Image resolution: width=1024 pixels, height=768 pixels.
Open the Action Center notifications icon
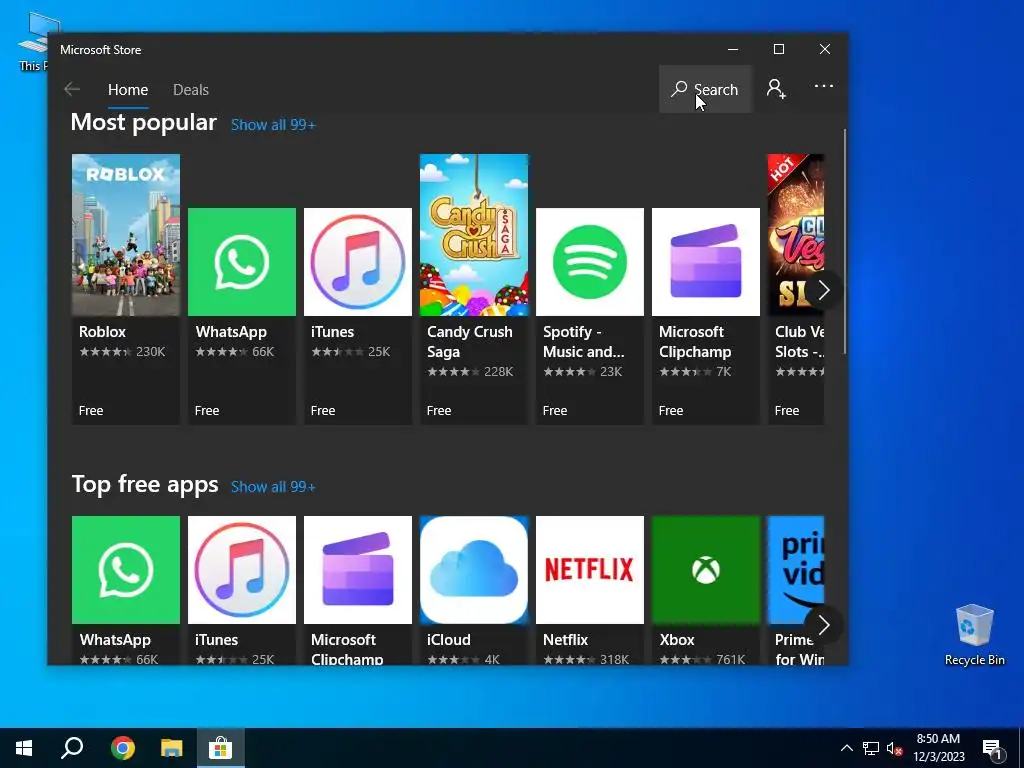[991, 749]
